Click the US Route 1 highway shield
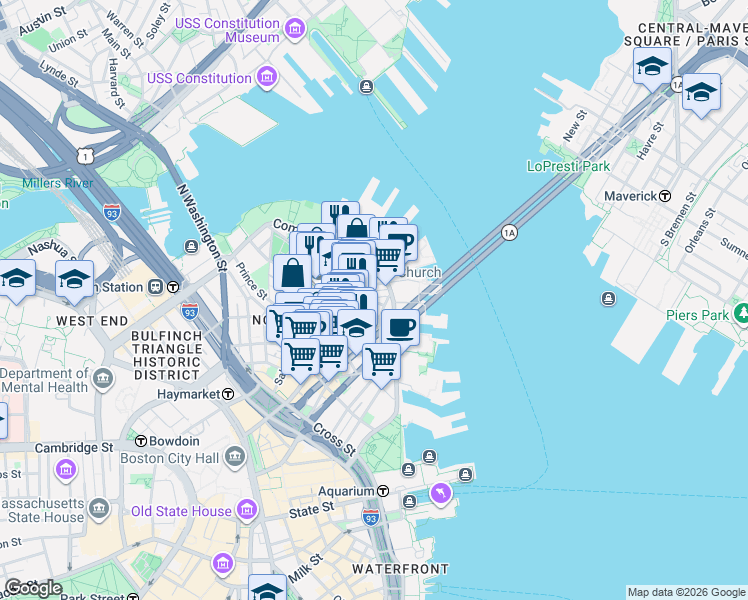748x600 pixels. coord(85,156)
